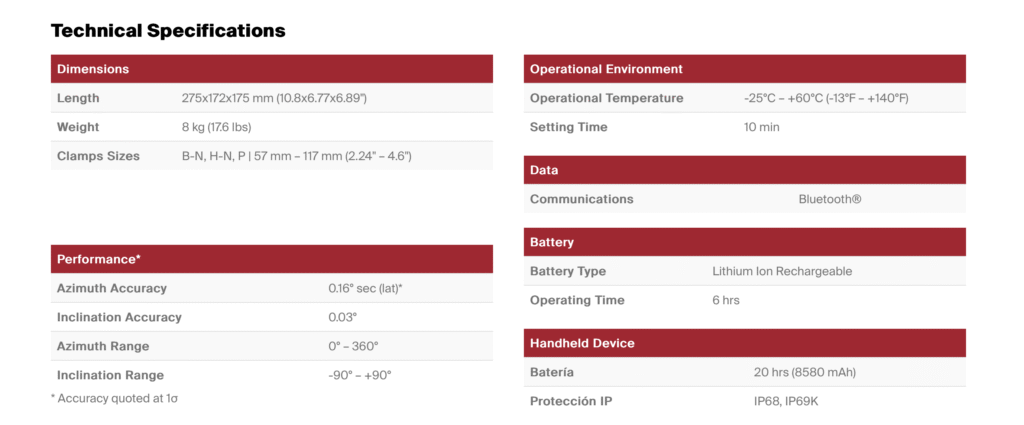
Task: Select the Azimuth Range value
Action: [353, 346]
